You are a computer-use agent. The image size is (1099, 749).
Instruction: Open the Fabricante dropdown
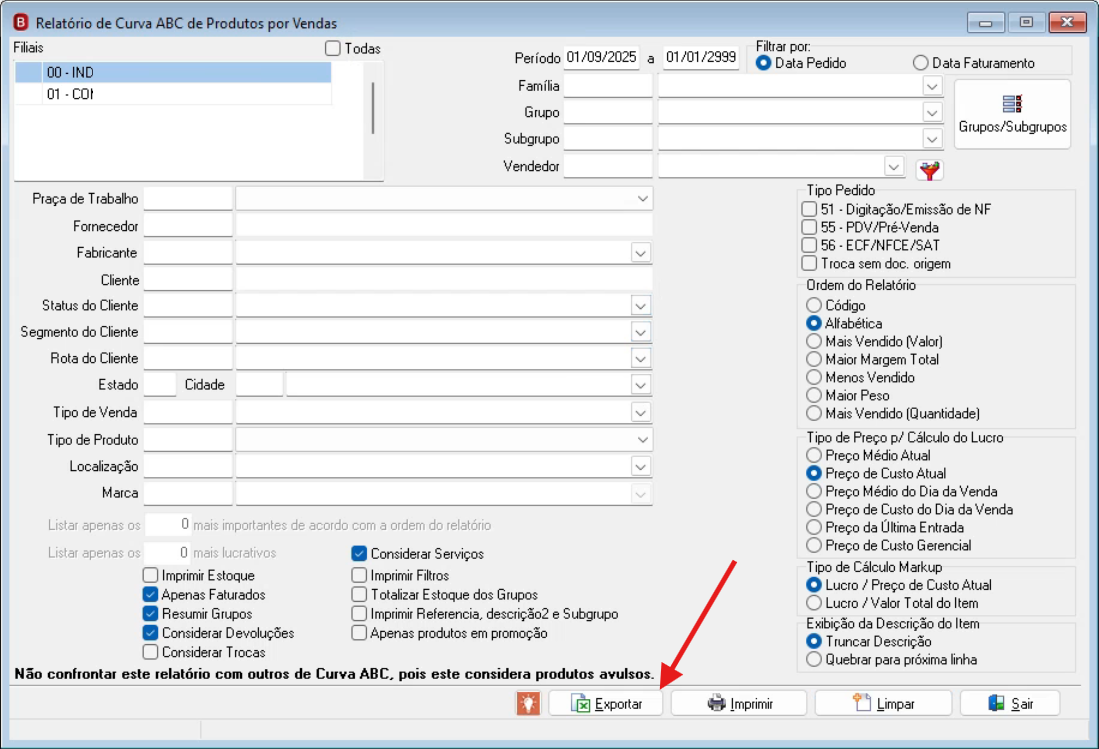641,253
